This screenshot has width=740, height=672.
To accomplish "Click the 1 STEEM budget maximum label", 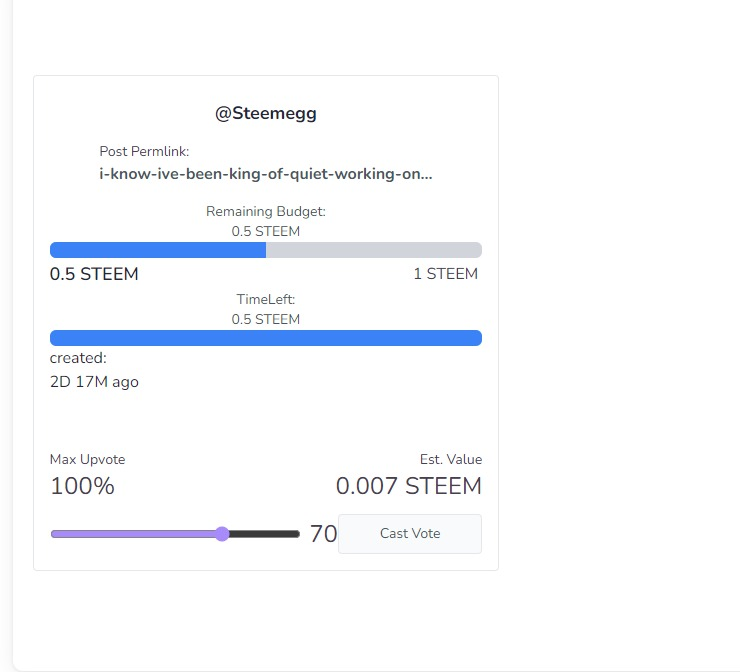I will click(446, 274).
